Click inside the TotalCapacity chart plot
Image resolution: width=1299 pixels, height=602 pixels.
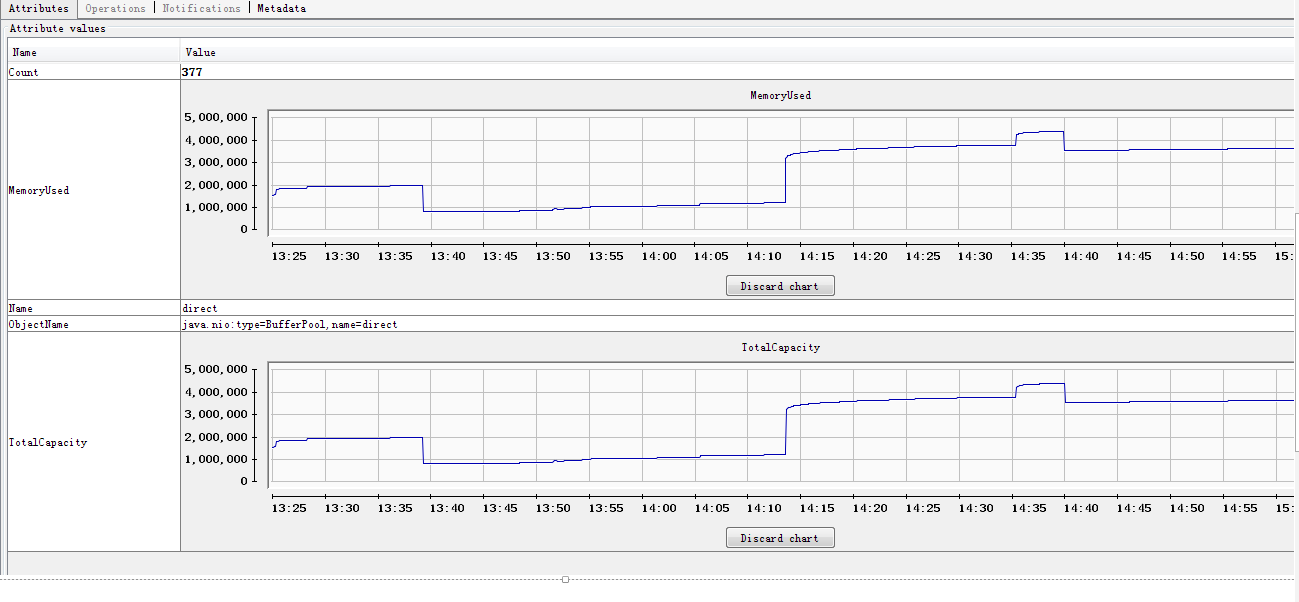(x=781, y=425)
